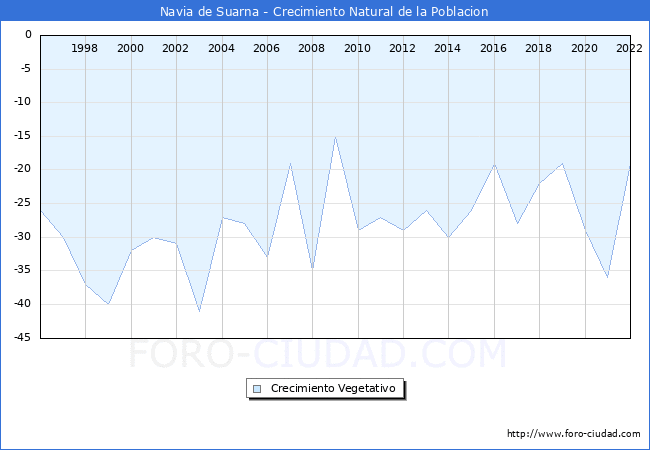Click the 2000 year label
Viewport: 650px width, 450px height.
pyautogui.click(x=130, y=48)
